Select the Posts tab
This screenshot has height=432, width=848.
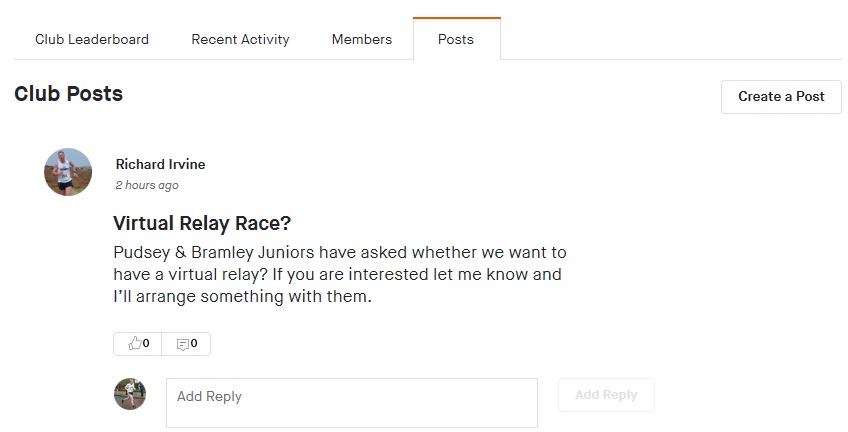[456, 40]
